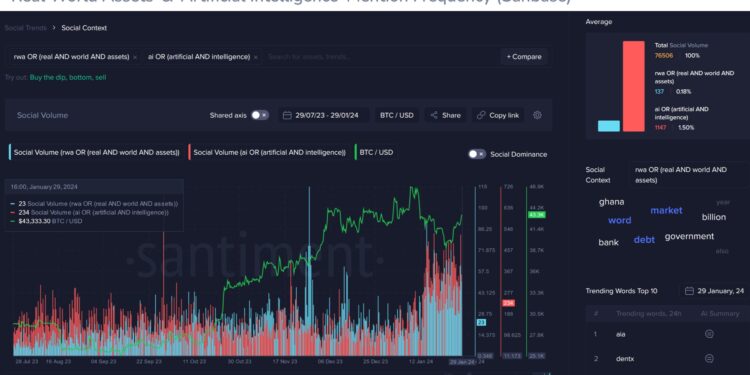Click the blue rwa average bar
750x375 pixels.
(608, 126)
